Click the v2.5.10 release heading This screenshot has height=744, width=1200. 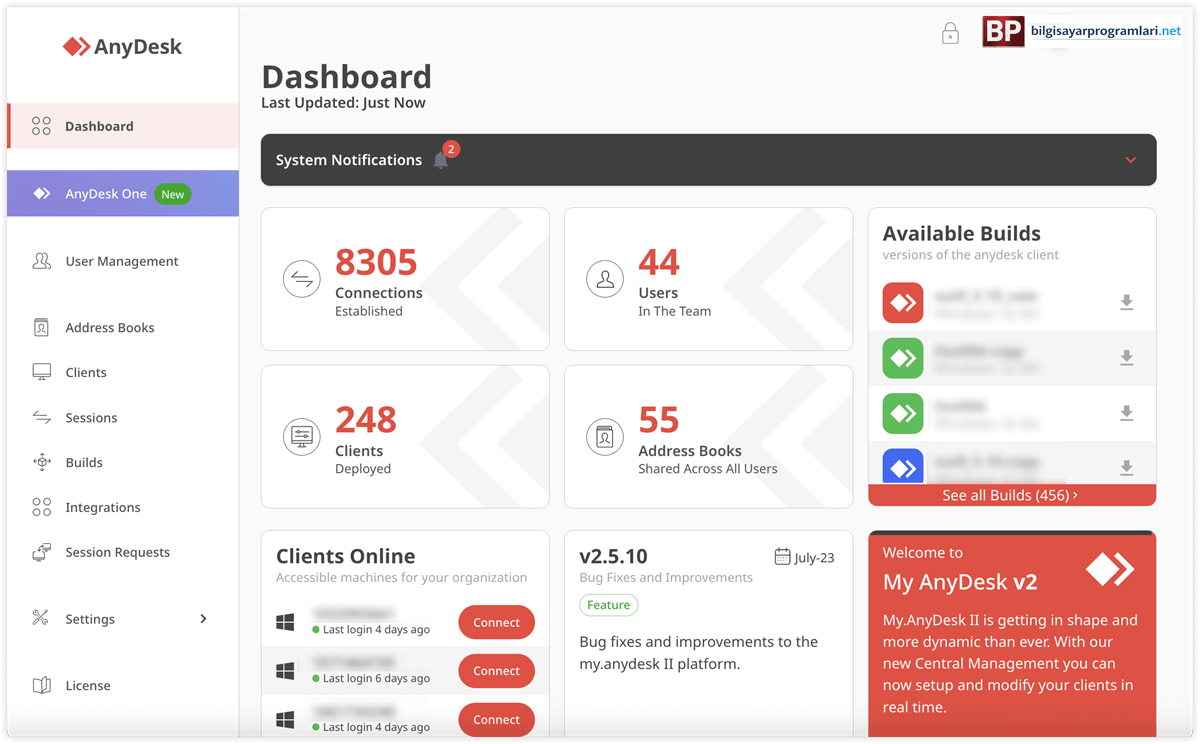[614, 557]
